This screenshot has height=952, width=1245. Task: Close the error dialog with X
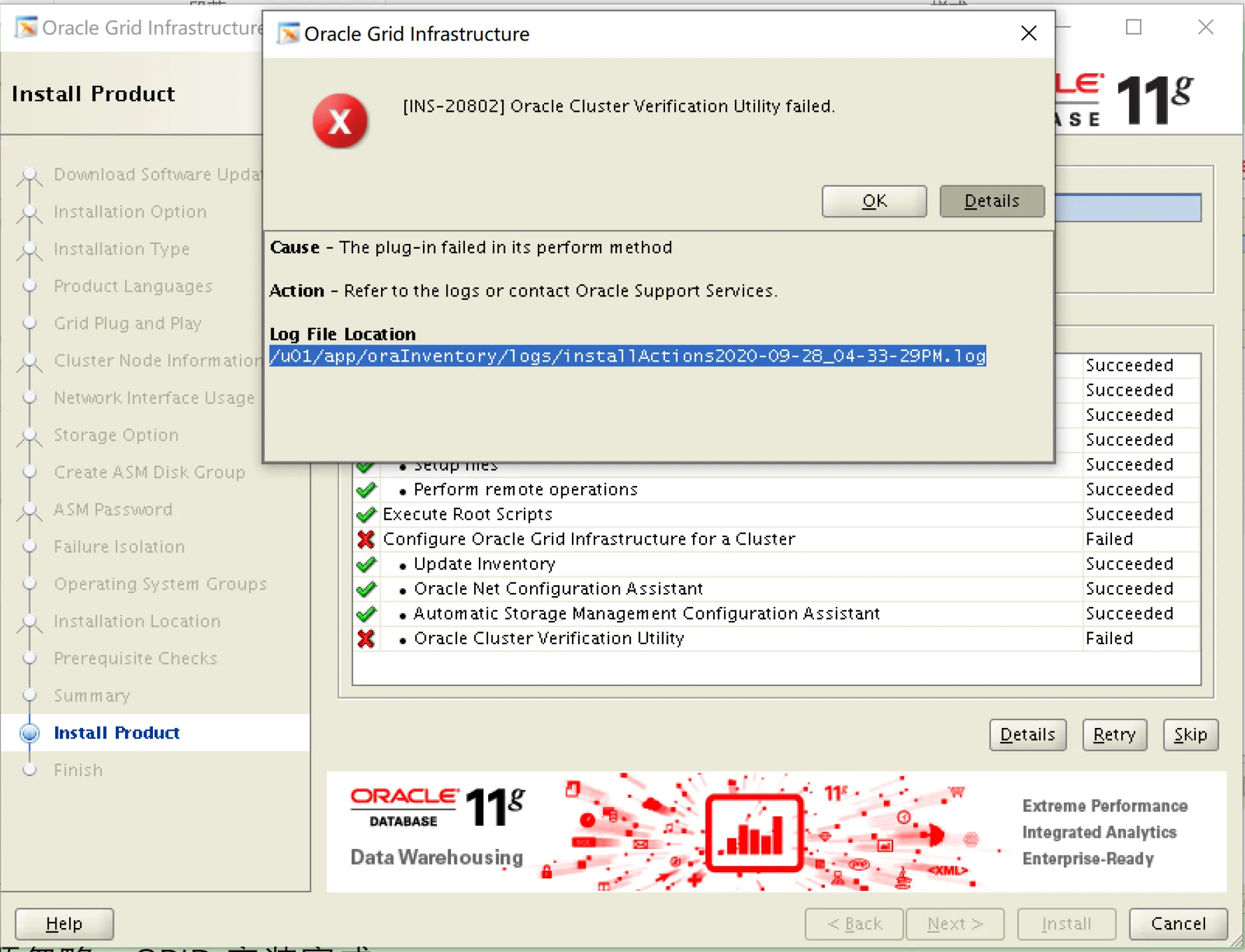tap(1028, 33)
